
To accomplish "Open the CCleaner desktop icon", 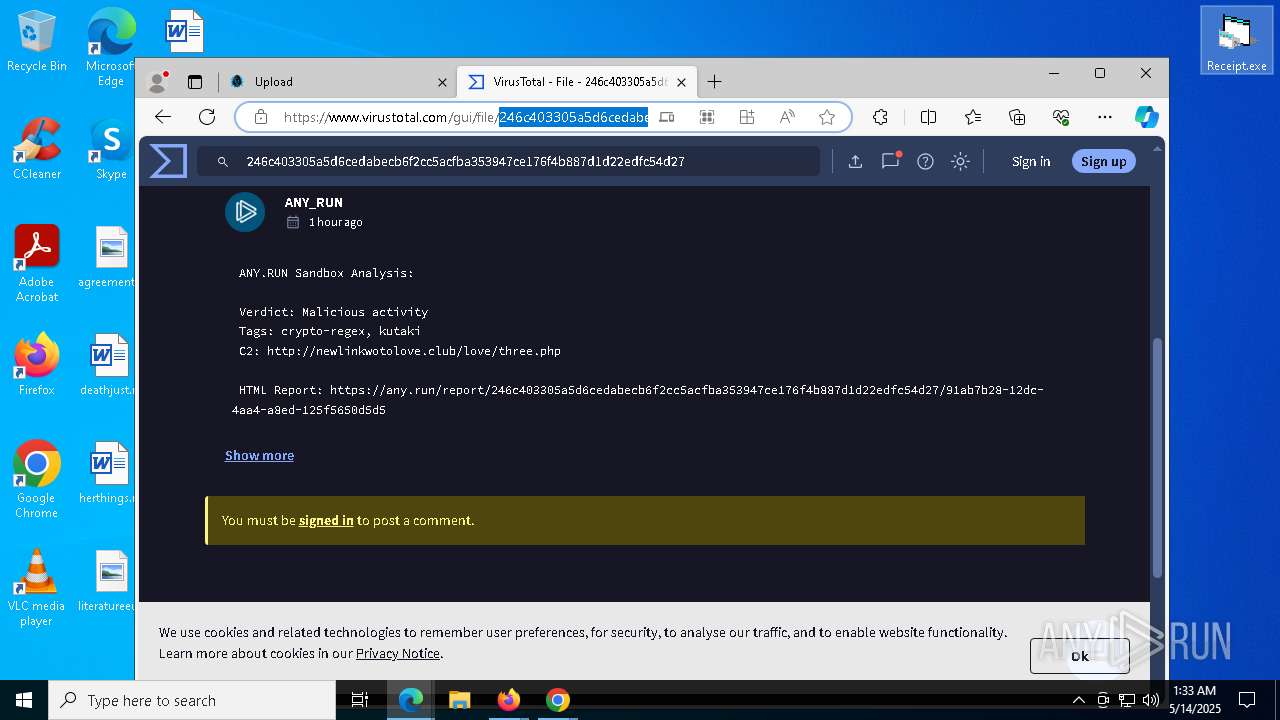I will coord(36,149).
